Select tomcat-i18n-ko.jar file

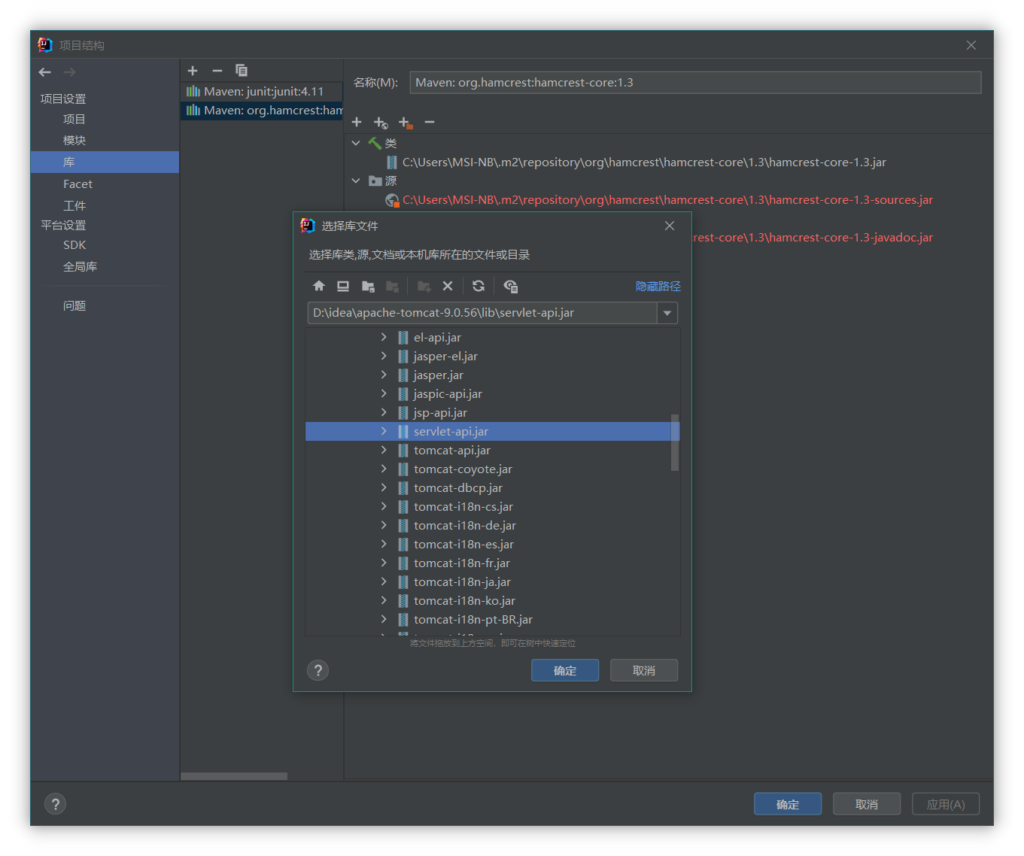coord(464,601)
